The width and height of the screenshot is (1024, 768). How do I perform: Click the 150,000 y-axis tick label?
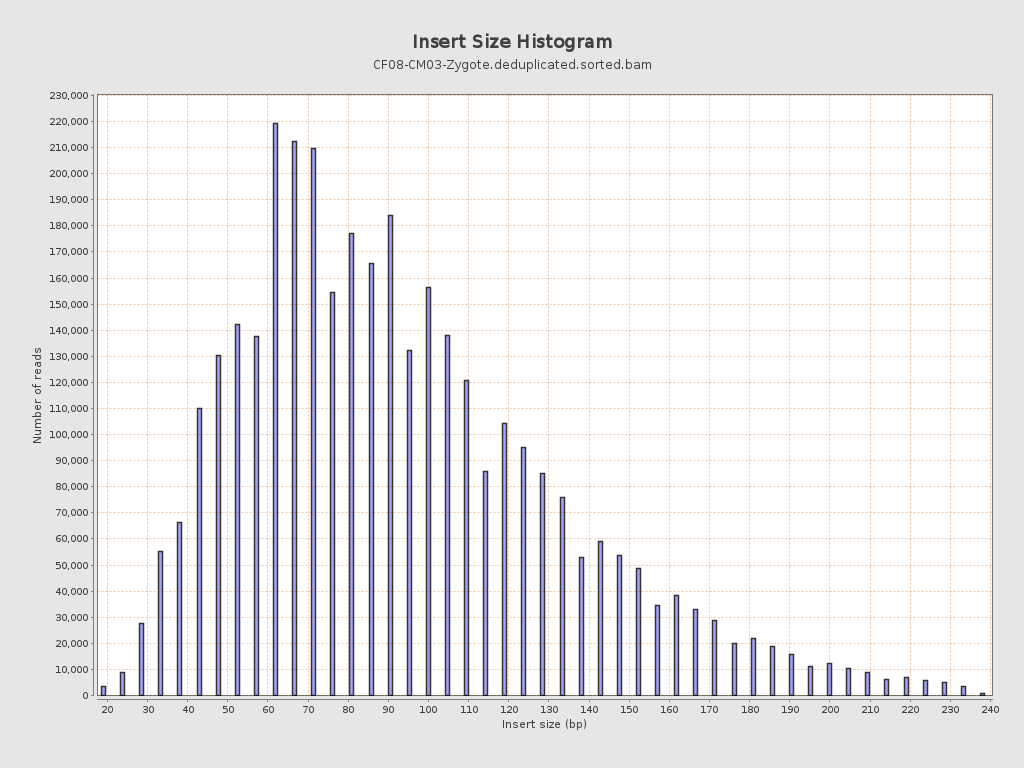pyautogui.click(x=69, y=304)
